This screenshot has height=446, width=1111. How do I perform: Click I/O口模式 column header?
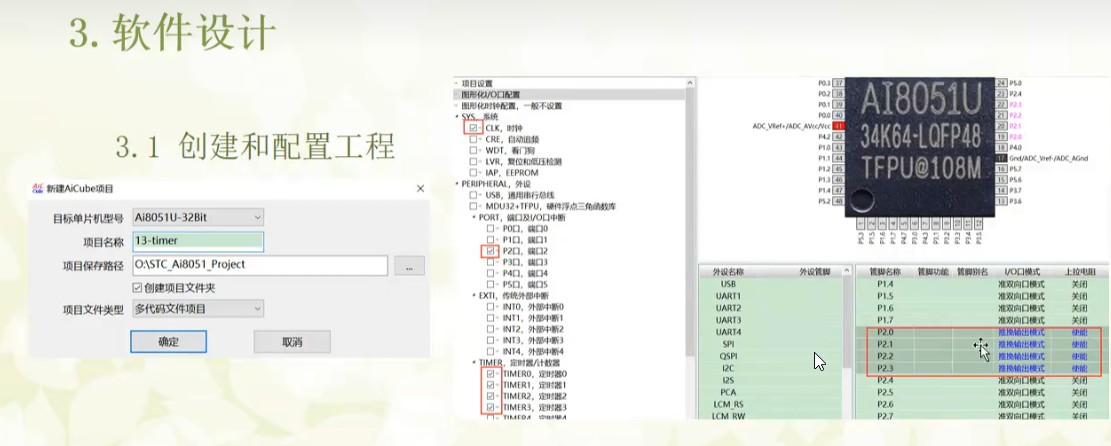tap(1021, 272)
